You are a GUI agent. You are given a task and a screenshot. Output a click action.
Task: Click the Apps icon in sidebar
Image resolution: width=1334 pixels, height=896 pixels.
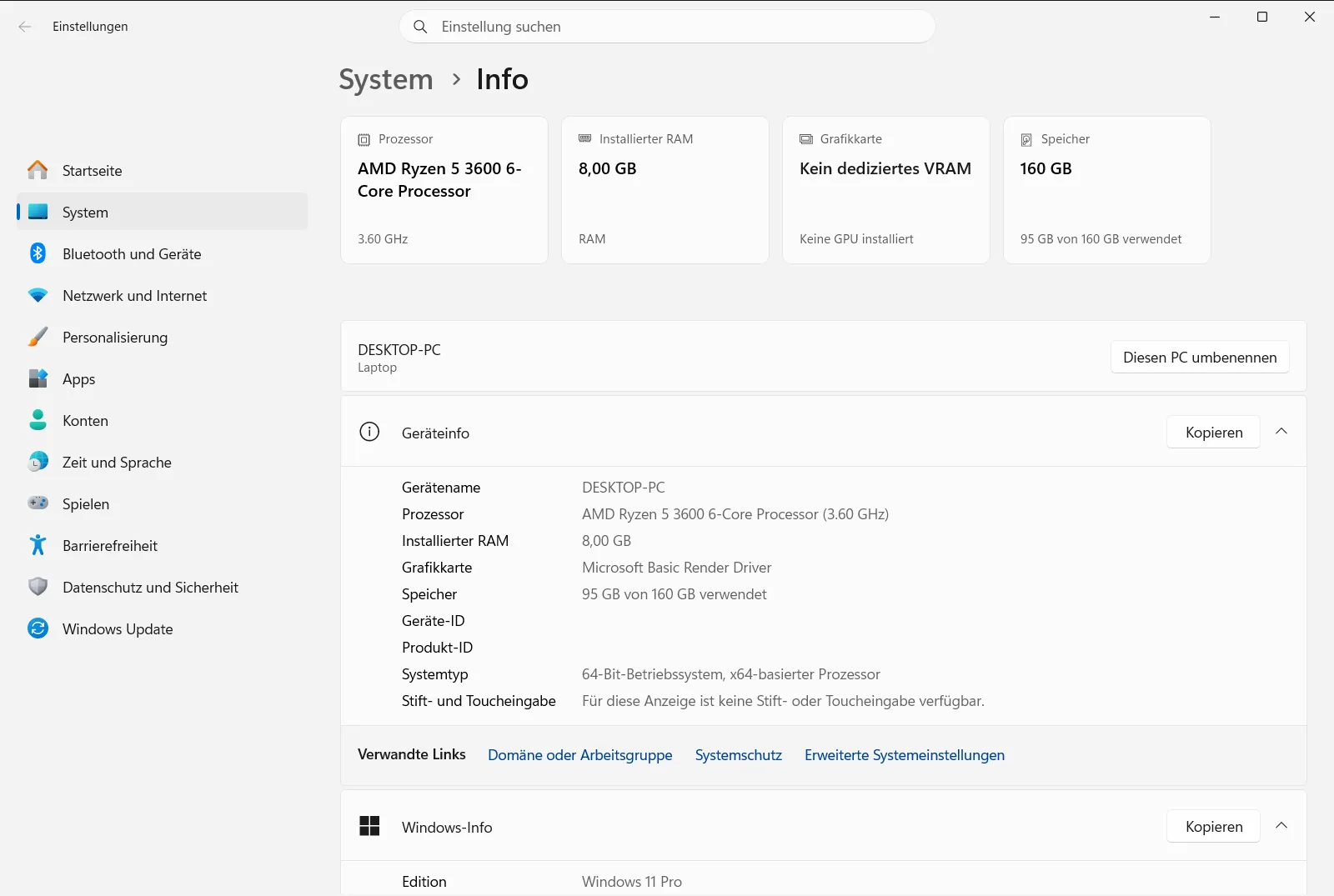pos(38,378)
